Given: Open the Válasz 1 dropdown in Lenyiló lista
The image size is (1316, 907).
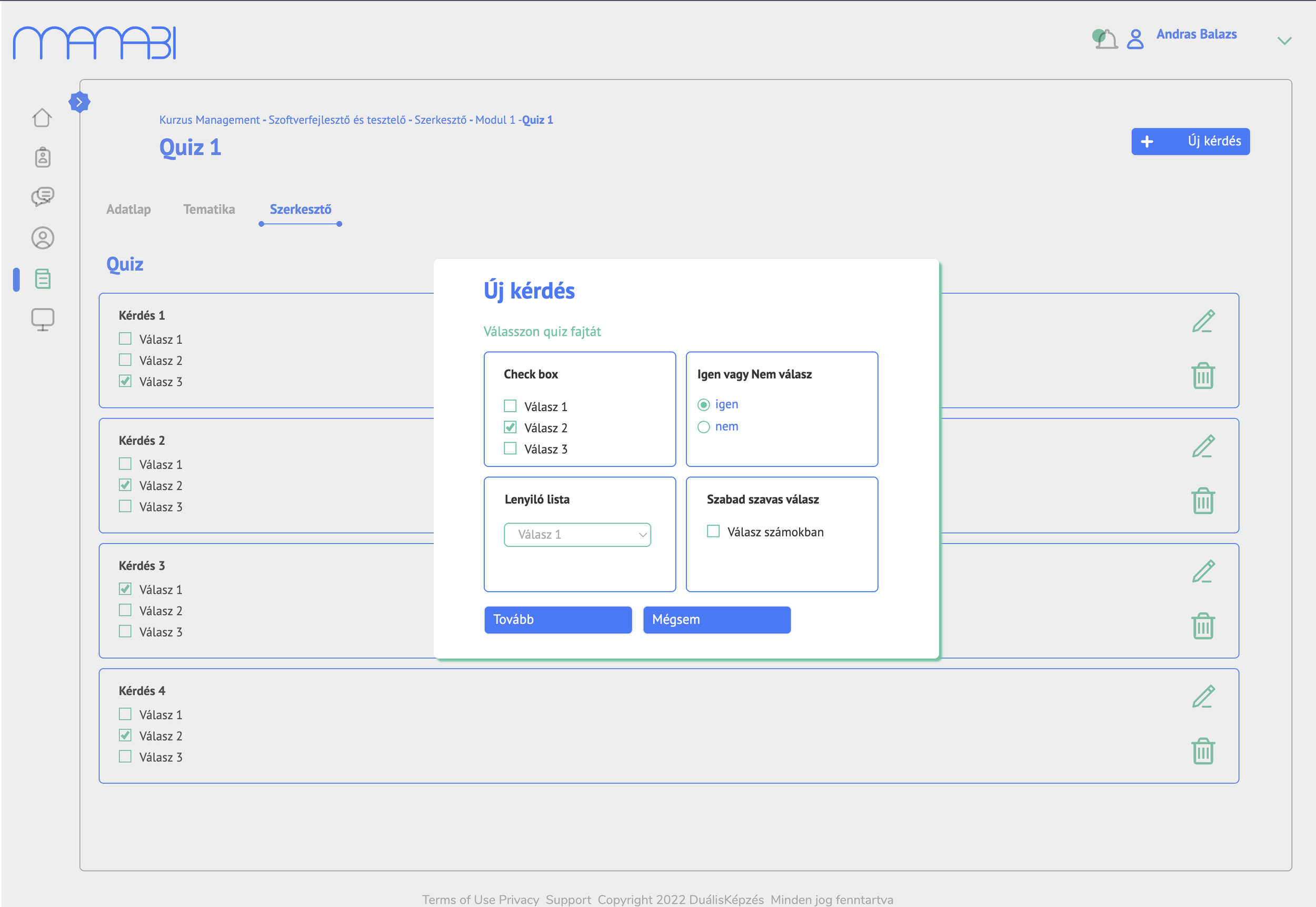Looking at the screenshot, I should (577, 534).
